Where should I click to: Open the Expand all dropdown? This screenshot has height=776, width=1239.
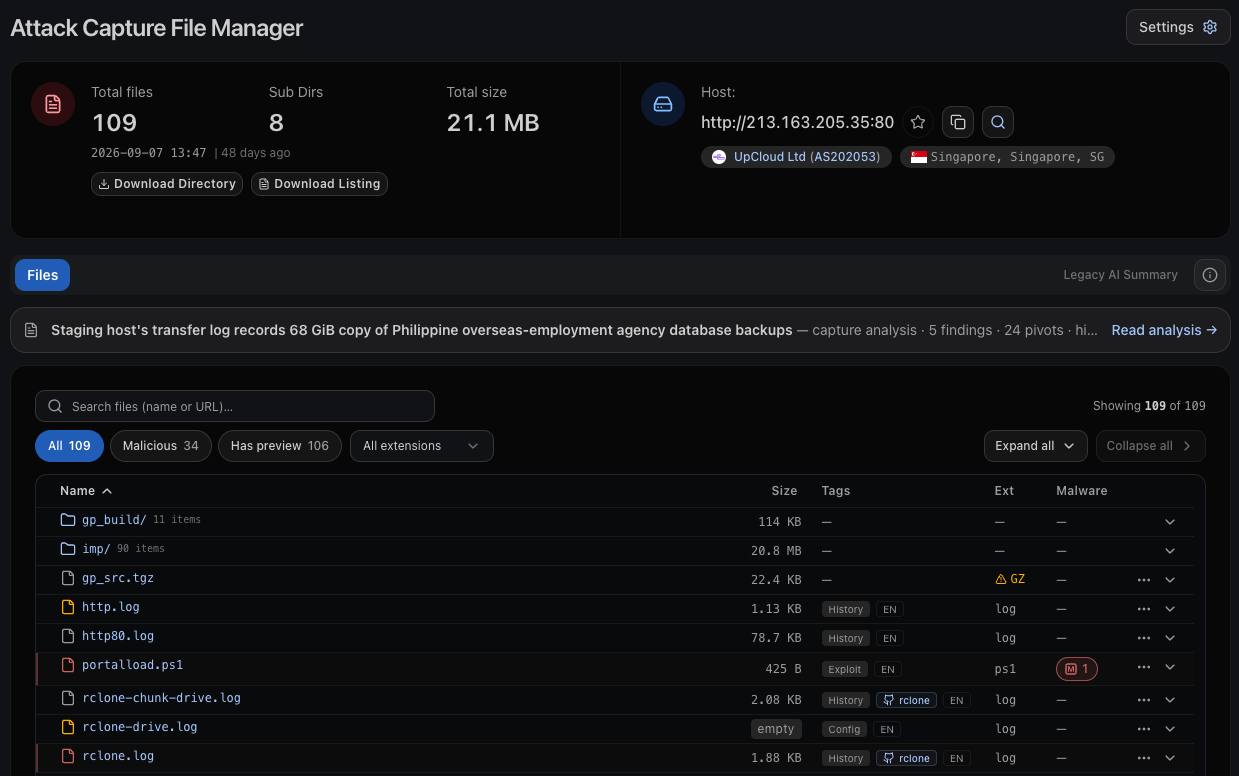1036,446
